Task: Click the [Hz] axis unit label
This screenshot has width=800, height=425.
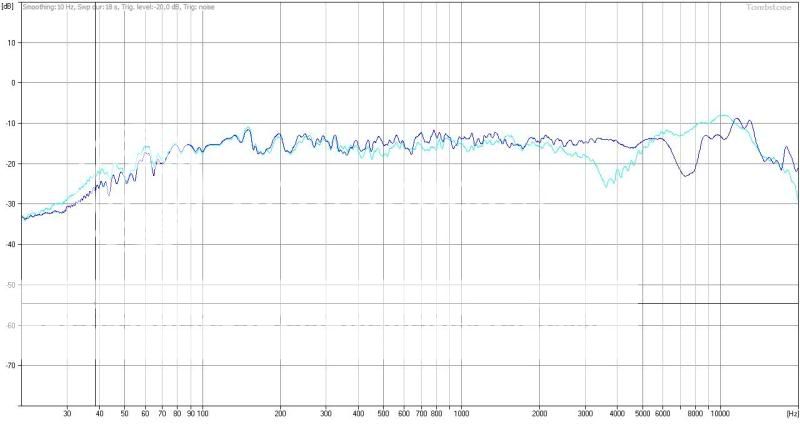Action: tap(791, 413)
